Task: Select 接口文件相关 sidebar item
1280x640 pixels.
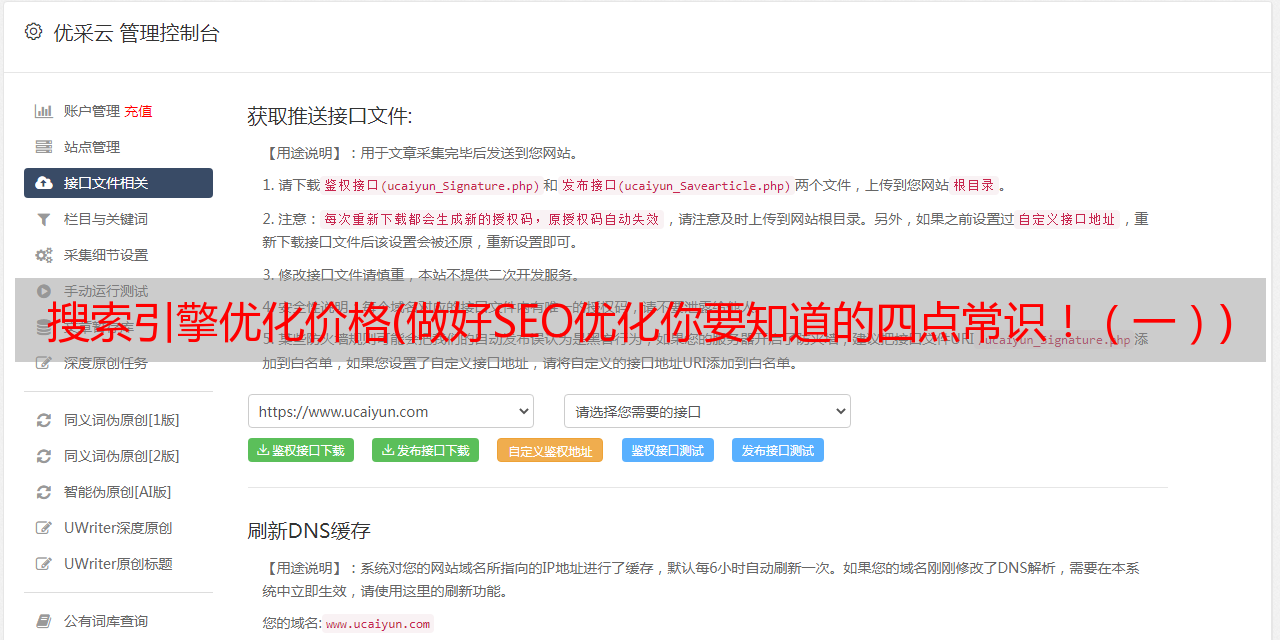Action: tap(118, 183)
